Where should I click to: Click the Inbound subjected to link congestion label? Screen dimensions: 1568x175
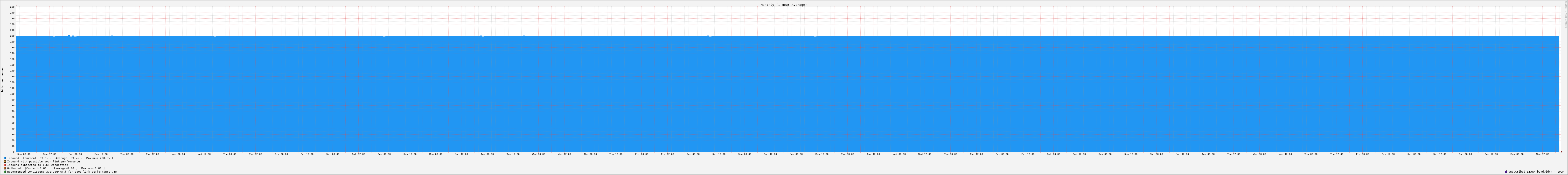[x=38, y=165]
